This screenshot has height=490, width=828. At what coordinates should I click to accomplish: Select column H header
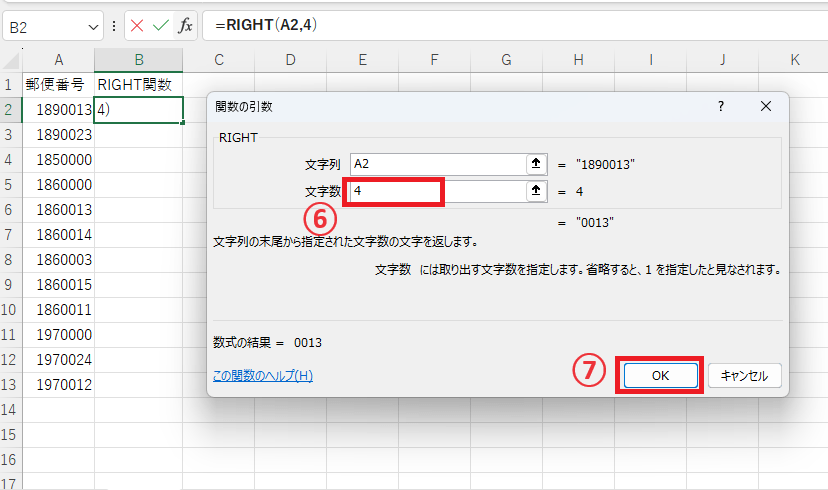click(578, 60)
